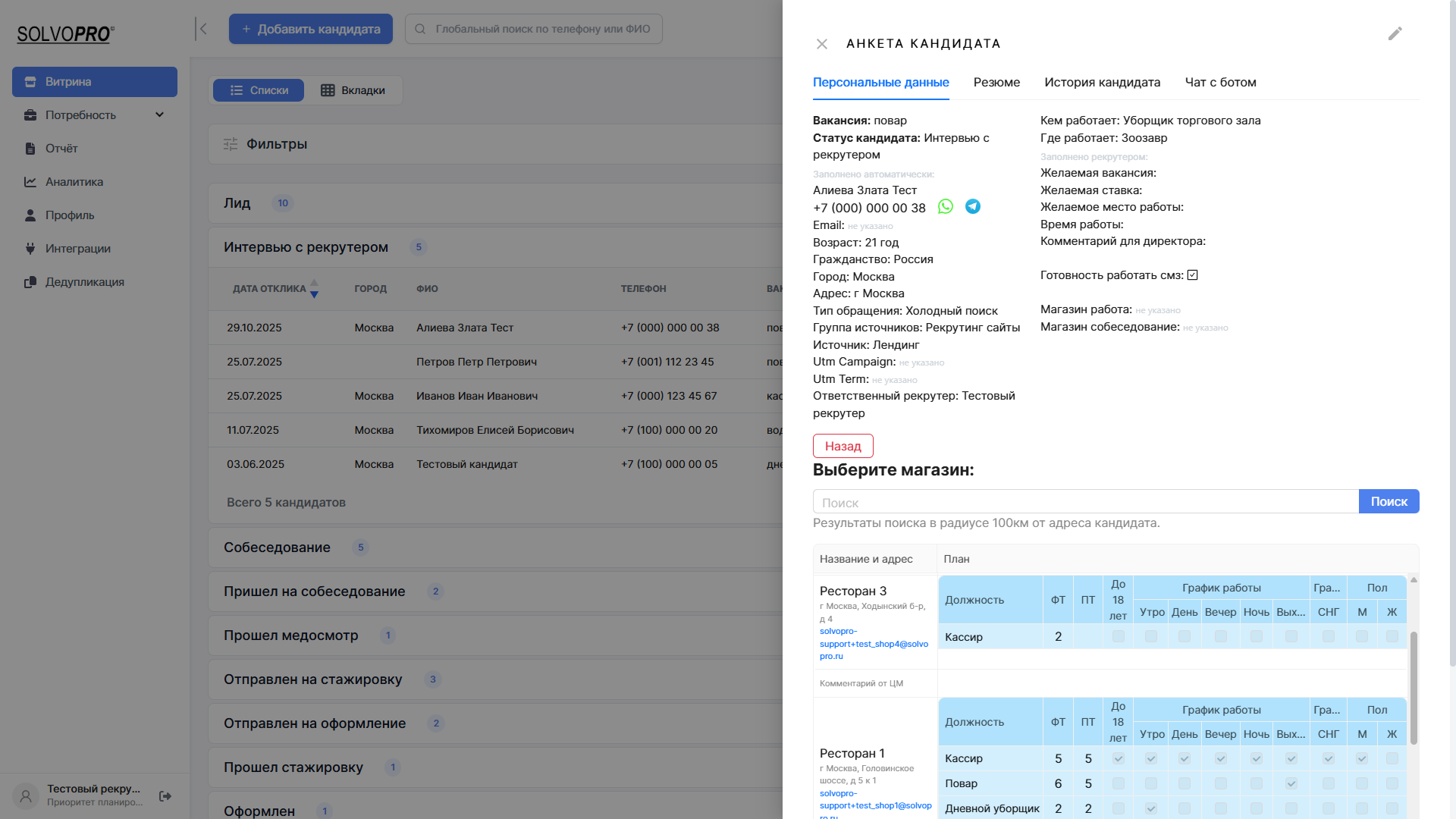Expand the Потребность menu chevron
This screenshot has width=1456, height=819.
click(x=159, y=115)
